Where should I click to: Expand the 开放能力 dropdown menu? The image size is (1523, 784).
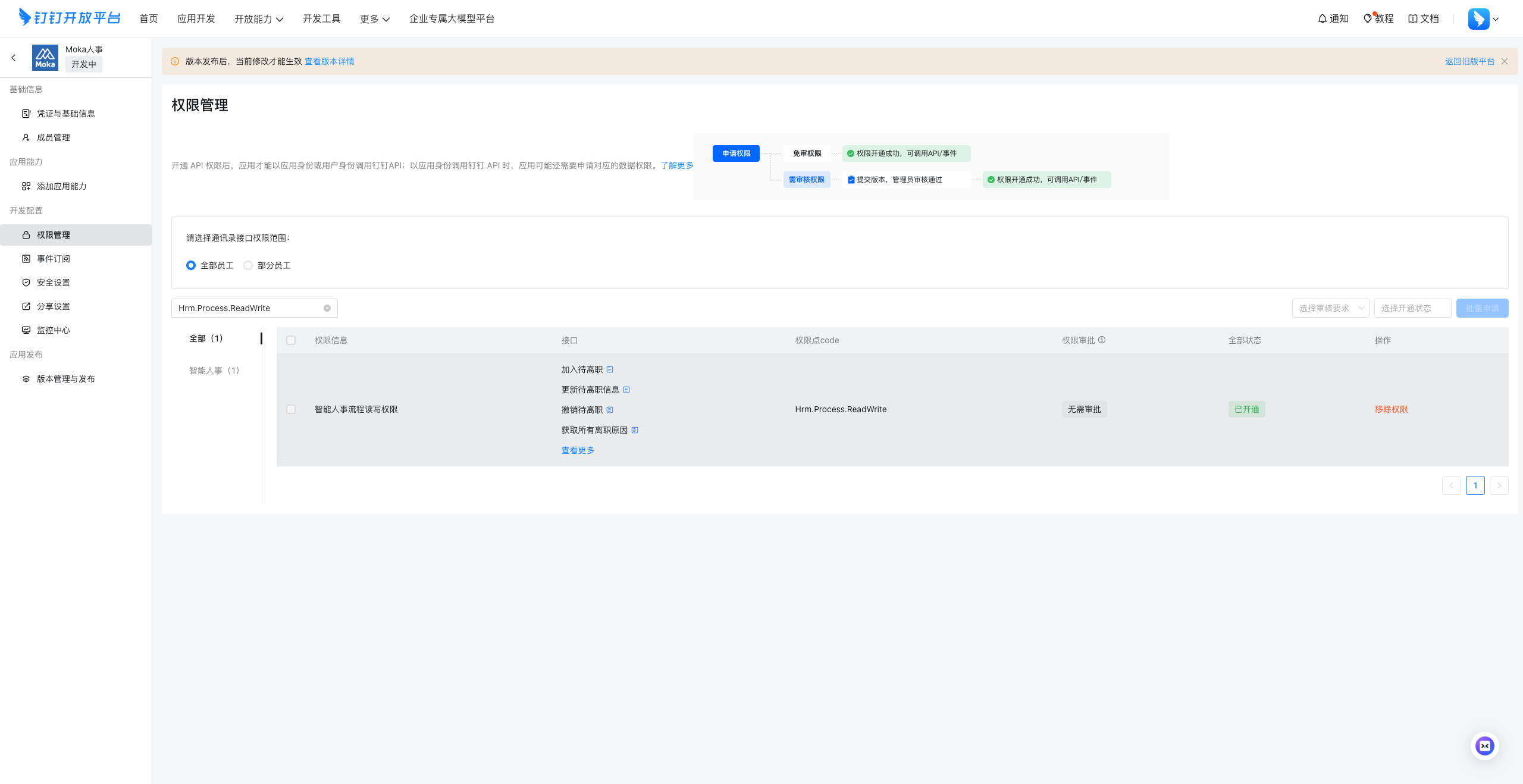click(259, 19)
